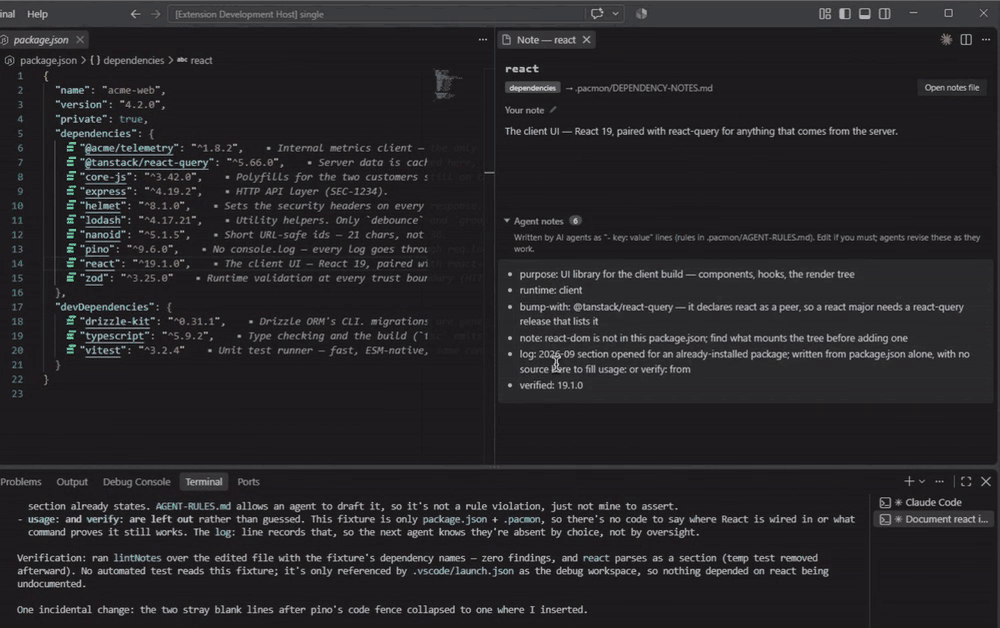Click the note icon beside zod
Screen dimensions: 1000x628
(71, 278)
